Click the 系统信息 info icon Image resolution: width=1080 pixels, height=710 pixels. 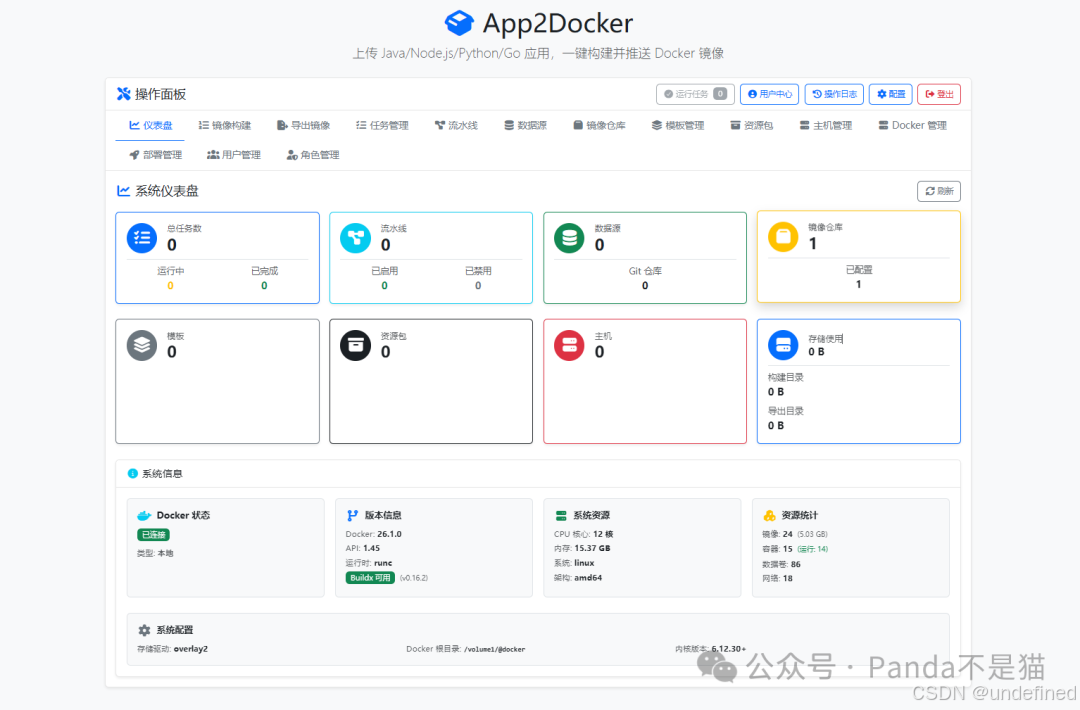(x=132, y=474)
